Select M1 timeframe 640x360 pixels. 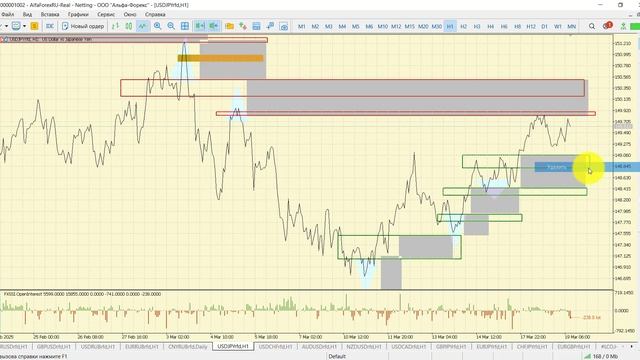point(302,26)
